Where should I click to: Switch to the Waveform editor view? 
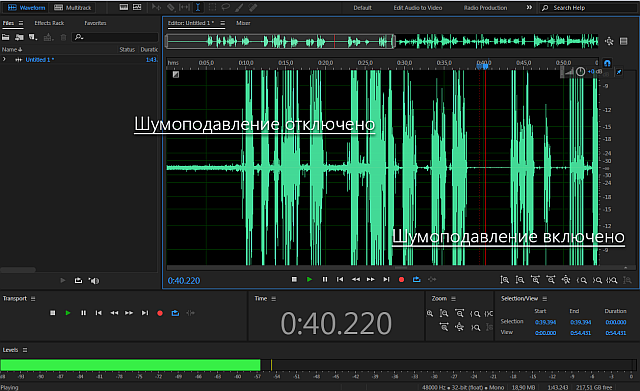26,7
